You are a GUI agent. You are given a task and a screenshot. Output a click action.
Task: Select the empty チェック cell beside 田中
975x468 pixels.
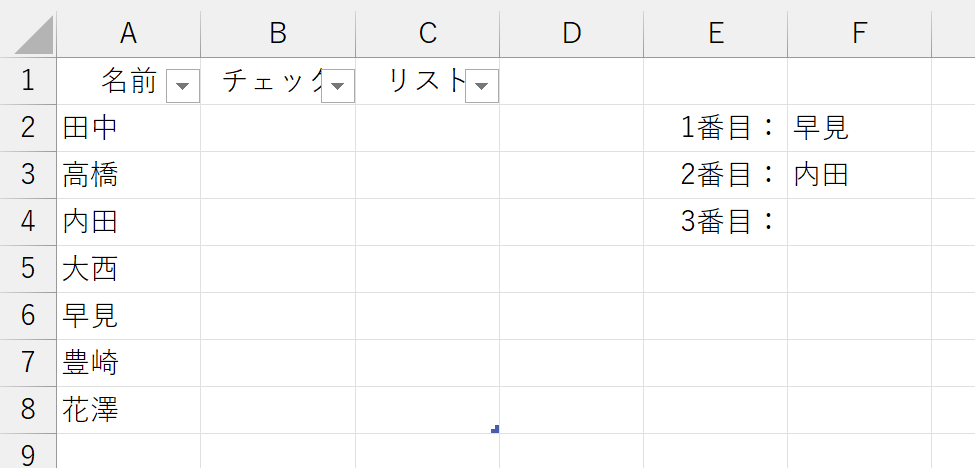(x=278, y=128)
